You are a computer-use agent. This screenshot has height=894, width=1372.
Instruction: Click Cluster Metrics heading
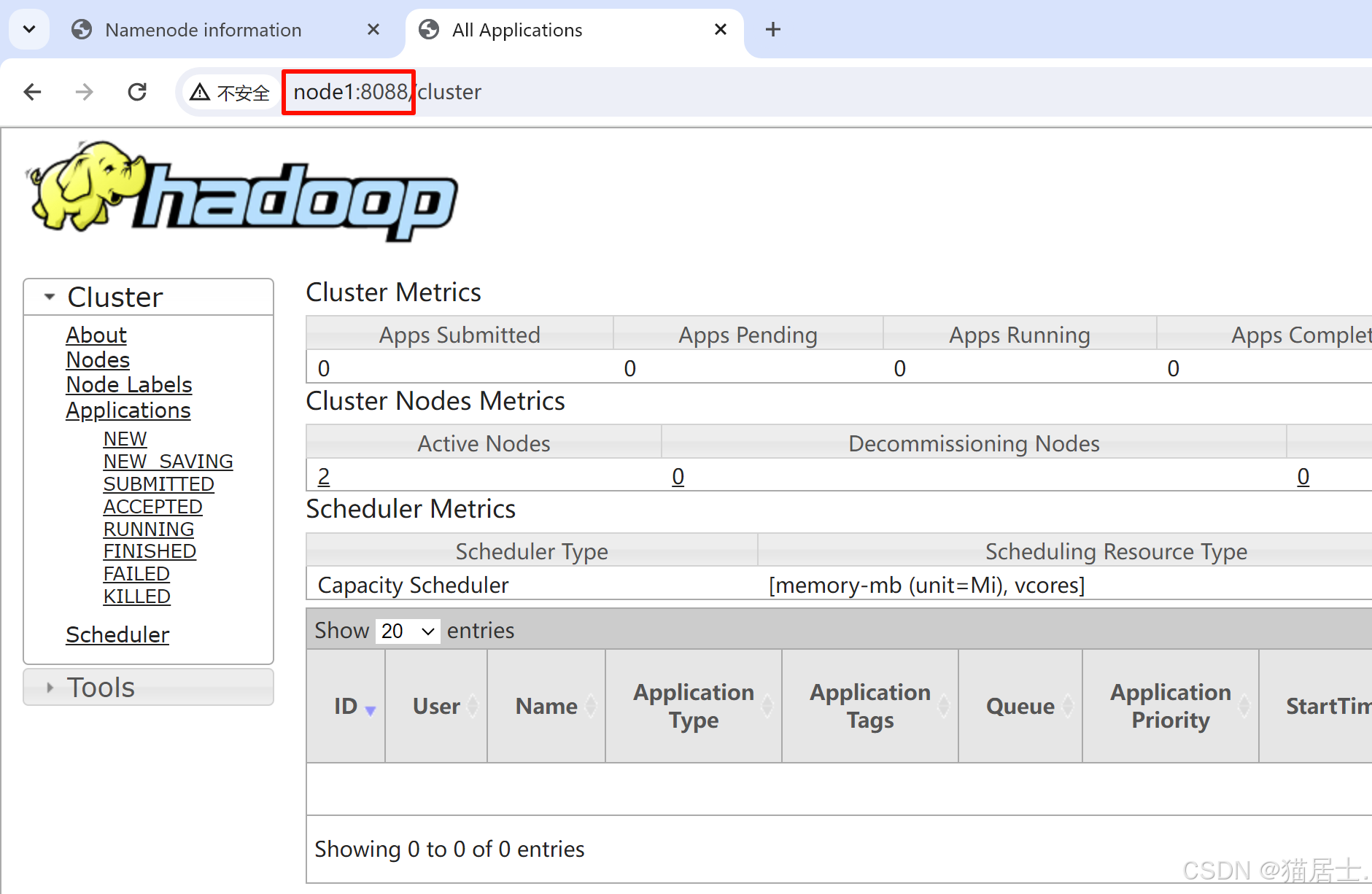393,292
